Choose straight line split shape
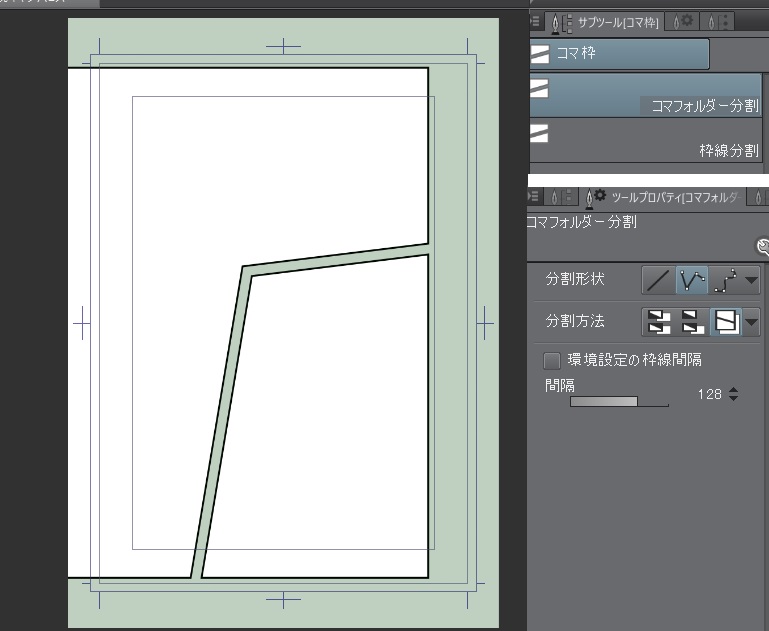Viewport: 769px width, 631px height. (659, 280)
